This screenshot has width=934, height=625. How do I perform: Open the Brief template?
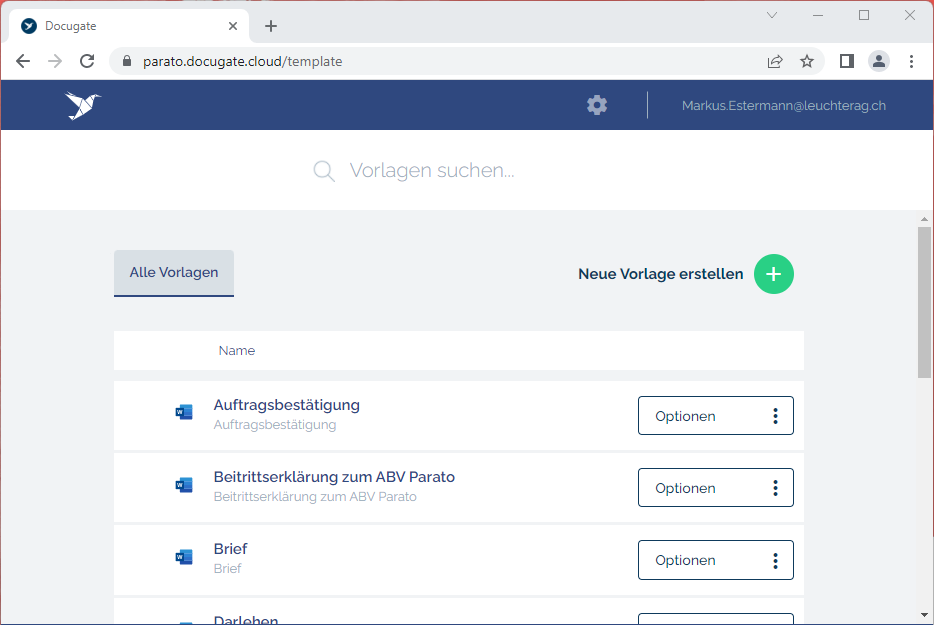point(231,549)
